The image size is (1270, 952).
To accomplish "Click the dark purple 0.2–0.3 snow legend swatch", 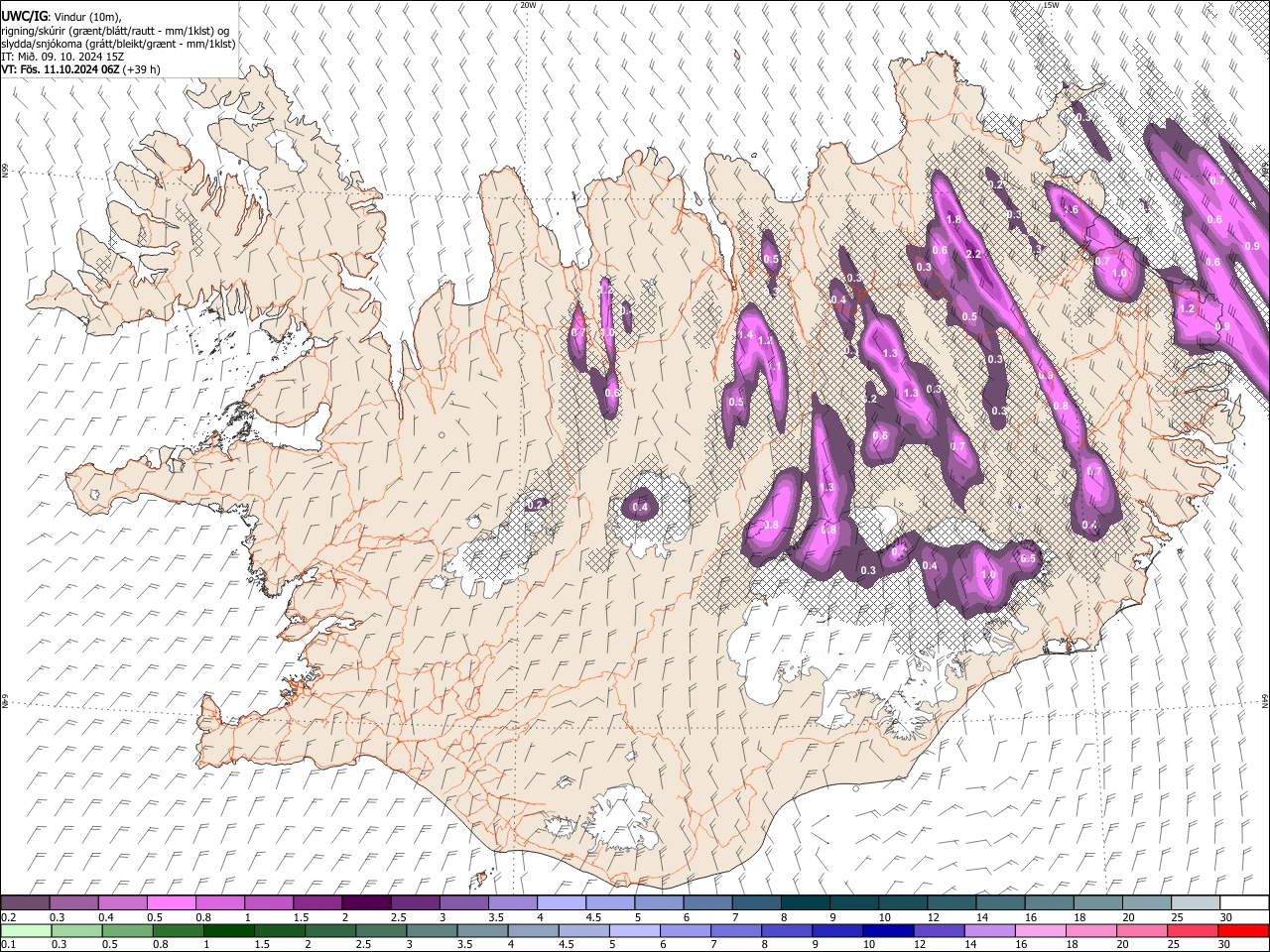I will click(25, 903).
